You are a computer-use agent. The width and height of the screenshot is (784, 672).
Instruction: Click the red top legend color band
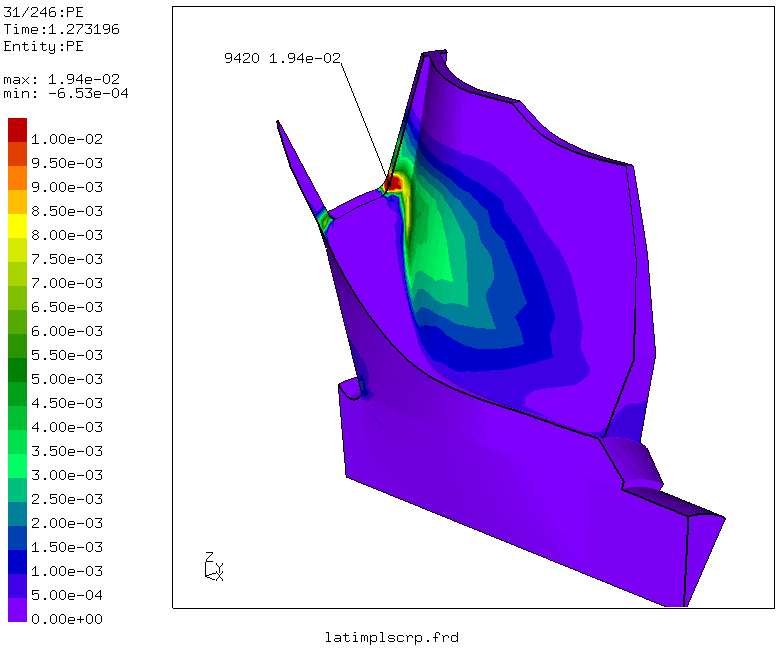pos(18,130)
